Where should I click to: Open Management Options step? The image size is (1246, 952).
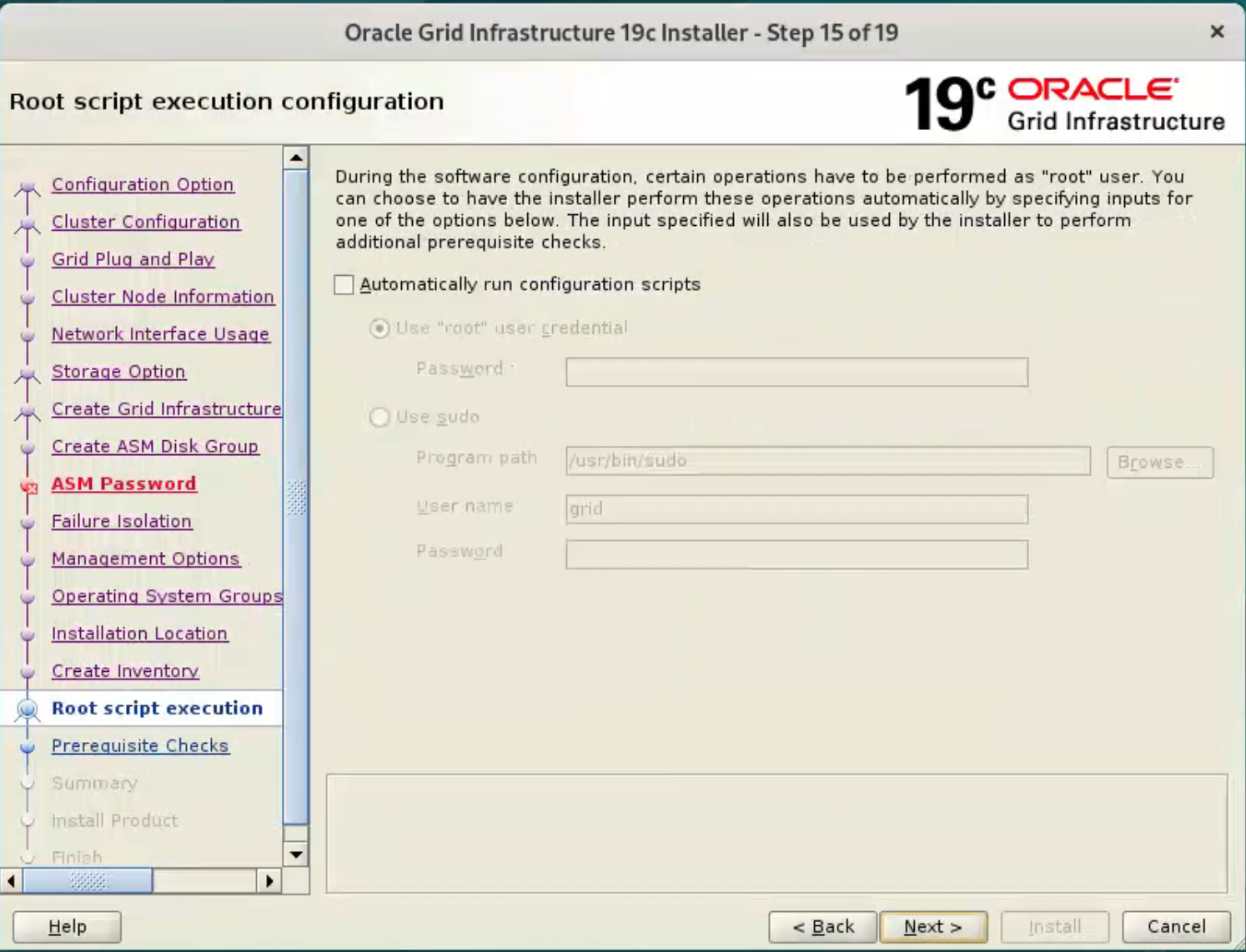(145, 559)
